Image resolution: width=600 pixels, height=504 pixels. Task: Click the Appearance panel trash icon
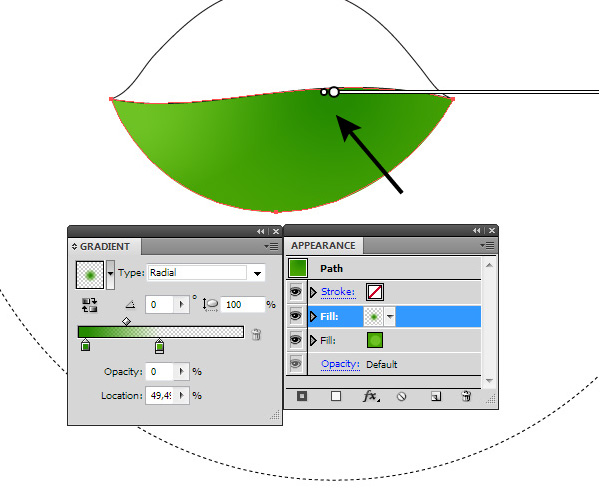click(465, 397)
